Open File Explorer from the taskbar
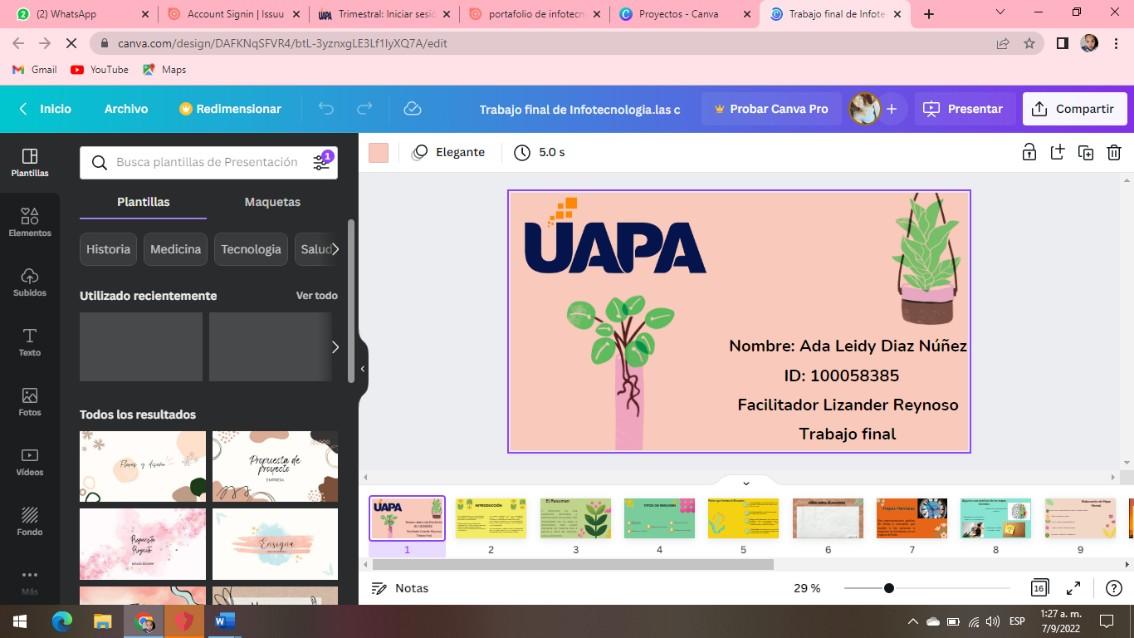1134x638 pixels. (103, 621)
